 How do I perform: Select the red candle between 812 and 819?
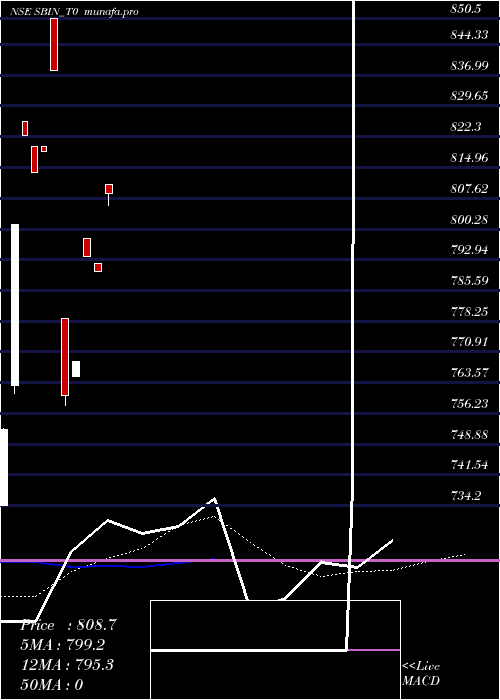pos(34,159)
